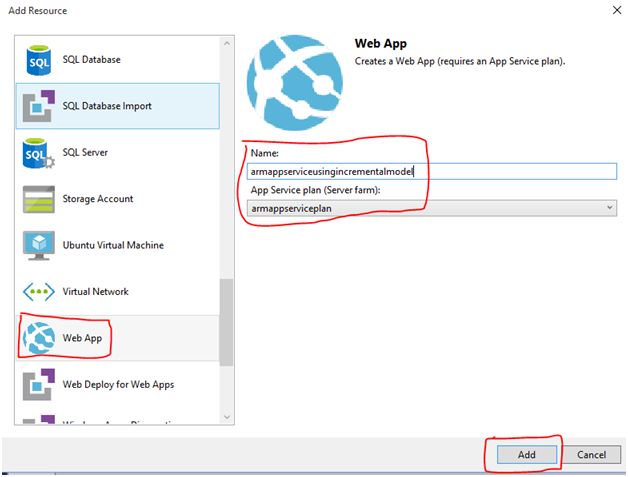Click the Add button
628x477 pixels.
pos(527,455)
